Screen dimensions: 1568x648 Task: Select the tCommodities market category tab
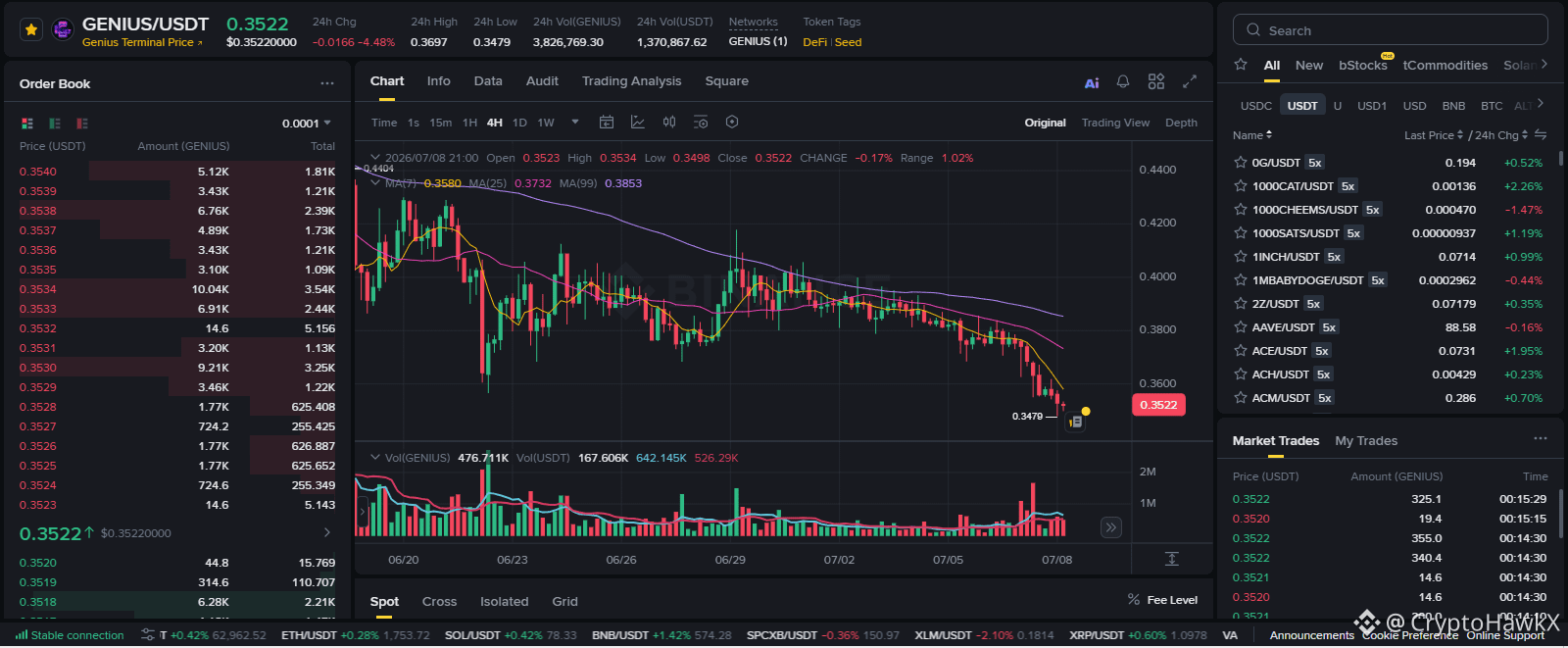click(1445, 66)
